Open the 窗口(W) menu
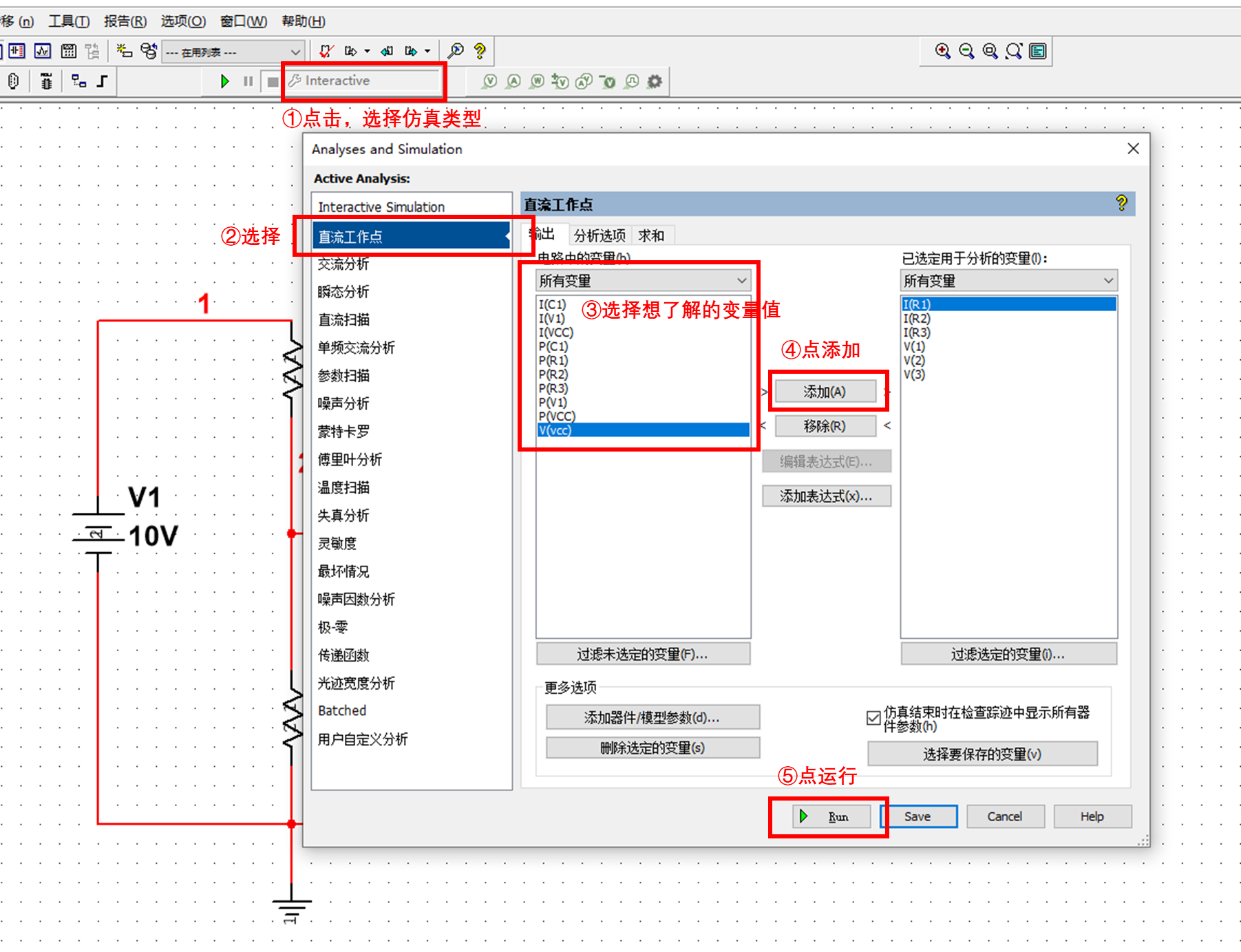This screenshot has width=1241, height=952. pos(244,21)
